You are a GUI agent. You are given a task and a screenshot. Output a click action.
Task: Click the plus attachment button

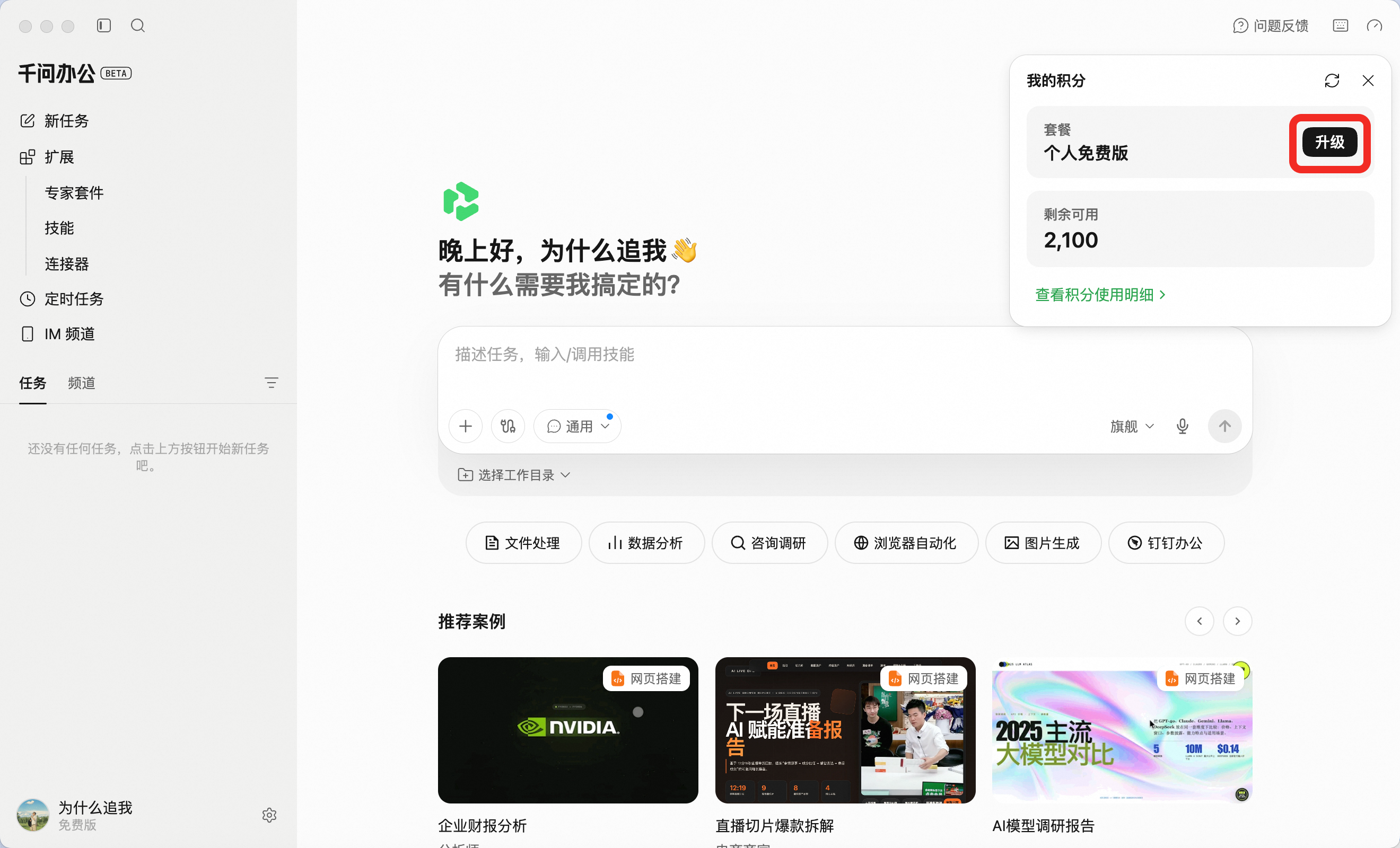(x=466, y=426)
